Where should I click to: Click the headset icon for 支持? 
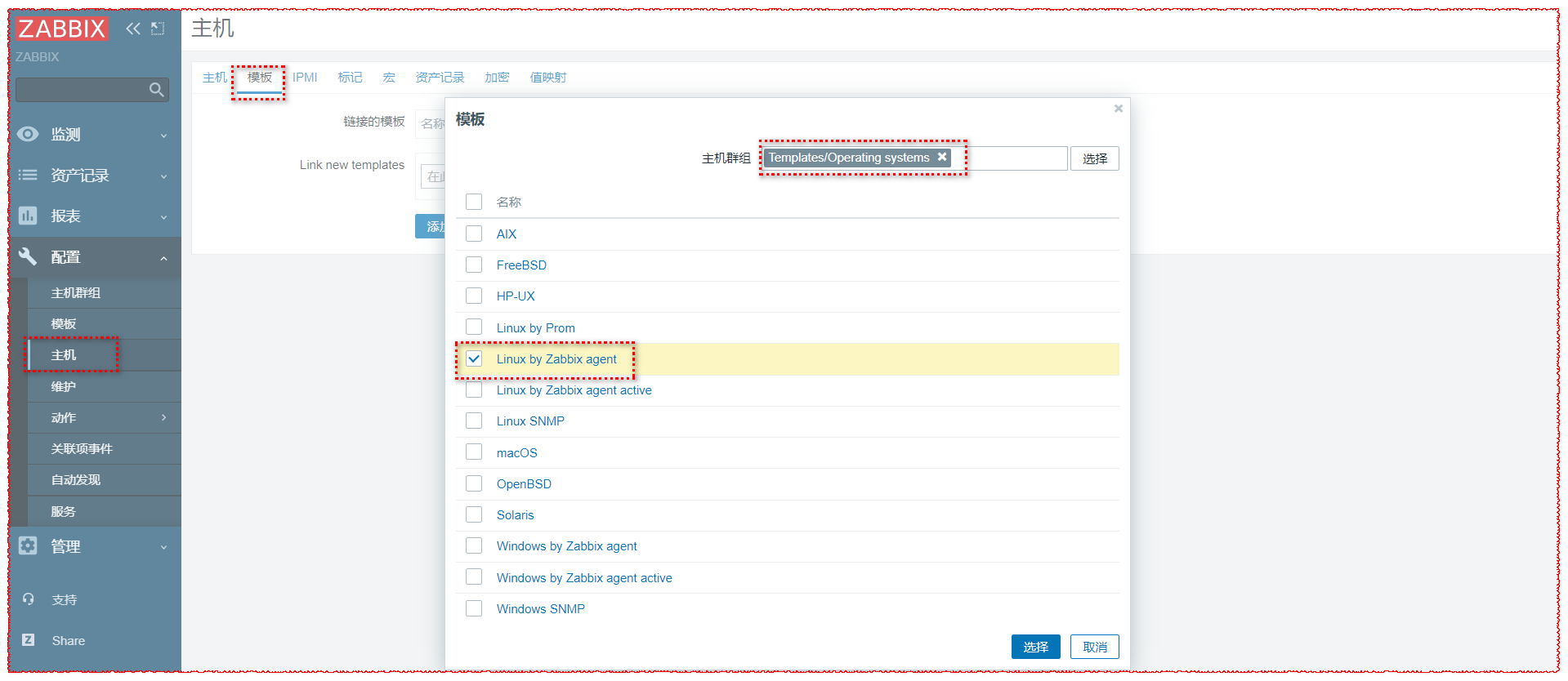pyautogui.click(x=29, y=599)
